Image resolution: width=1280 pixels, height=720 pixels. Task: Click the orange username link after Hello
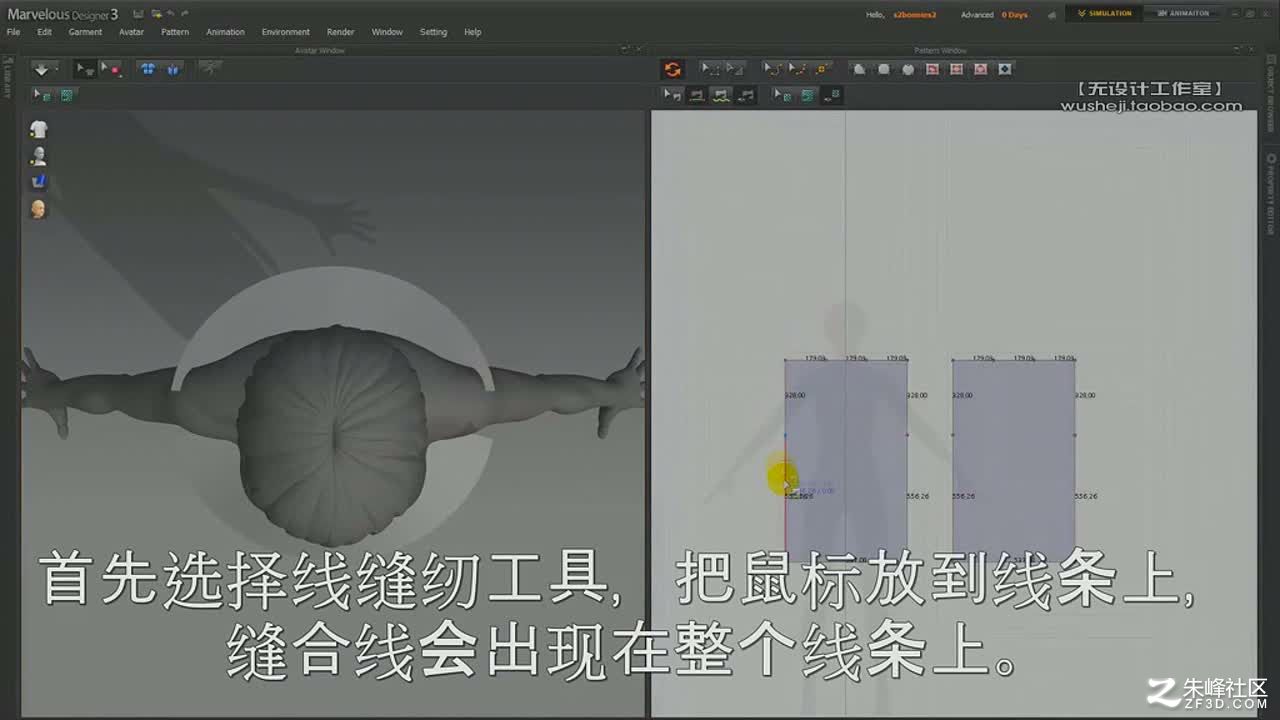pyautogui.click(x=914, y=15)
